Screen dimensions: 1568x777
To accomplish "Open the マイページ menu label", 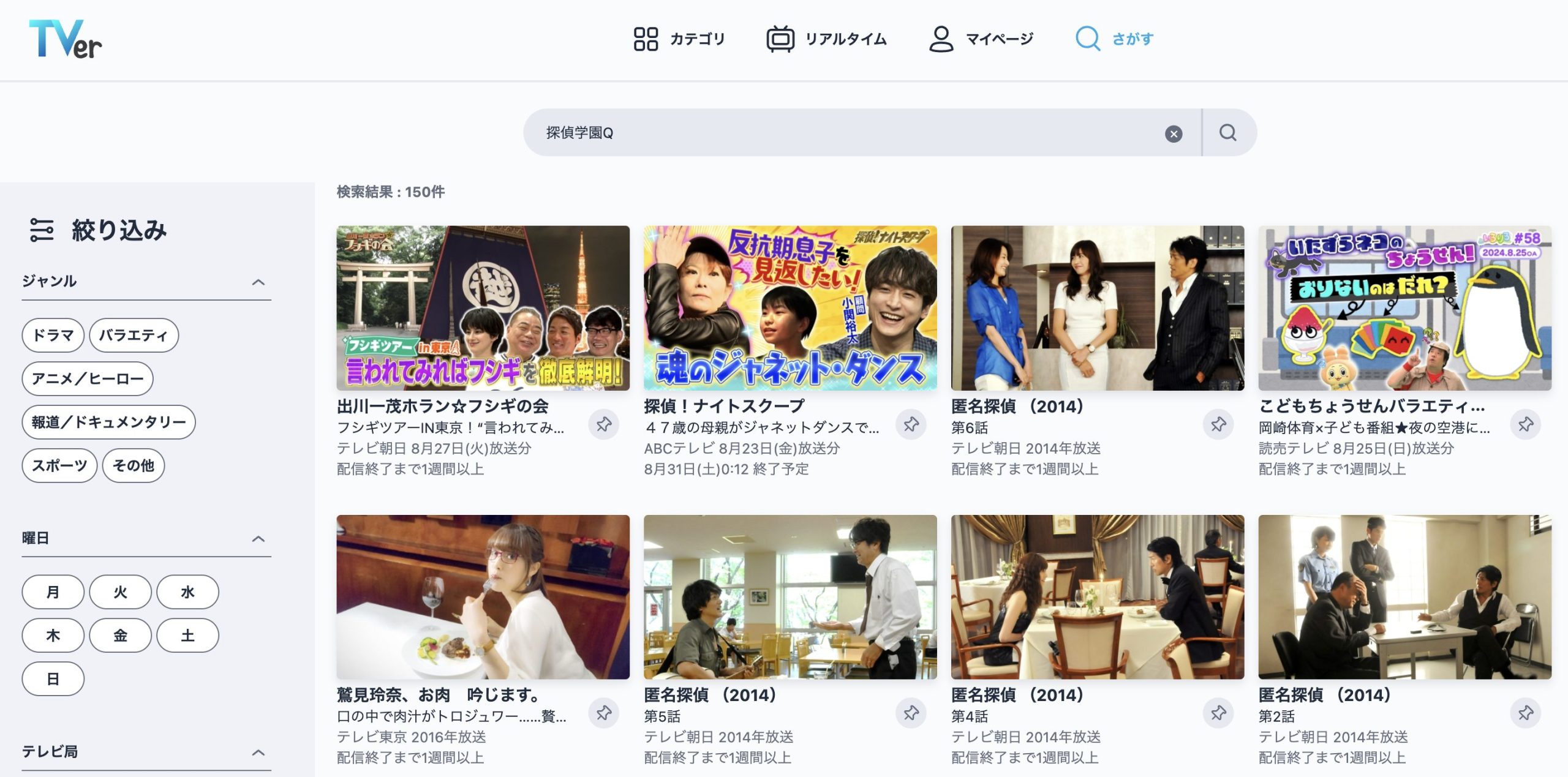I will (1000, 39).
